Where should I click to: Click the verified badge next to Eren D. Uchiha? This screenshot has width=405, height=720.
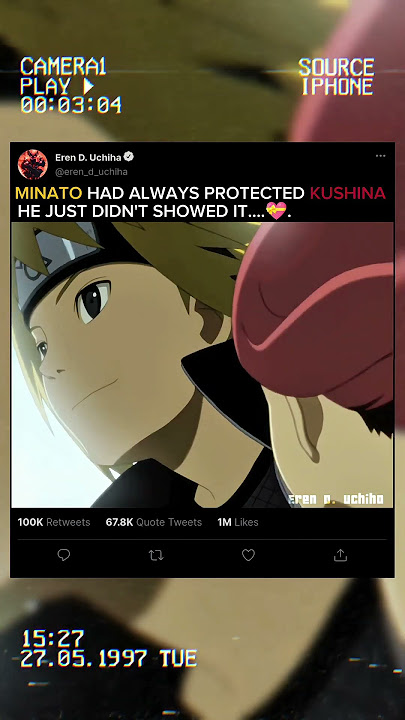(x=129, y=157)
